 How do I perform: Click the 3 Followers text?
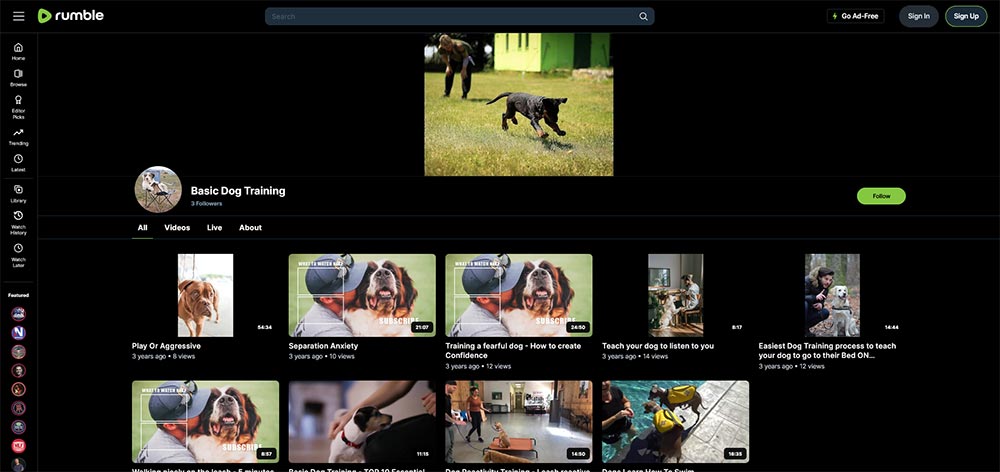click(x=206, y=203)
